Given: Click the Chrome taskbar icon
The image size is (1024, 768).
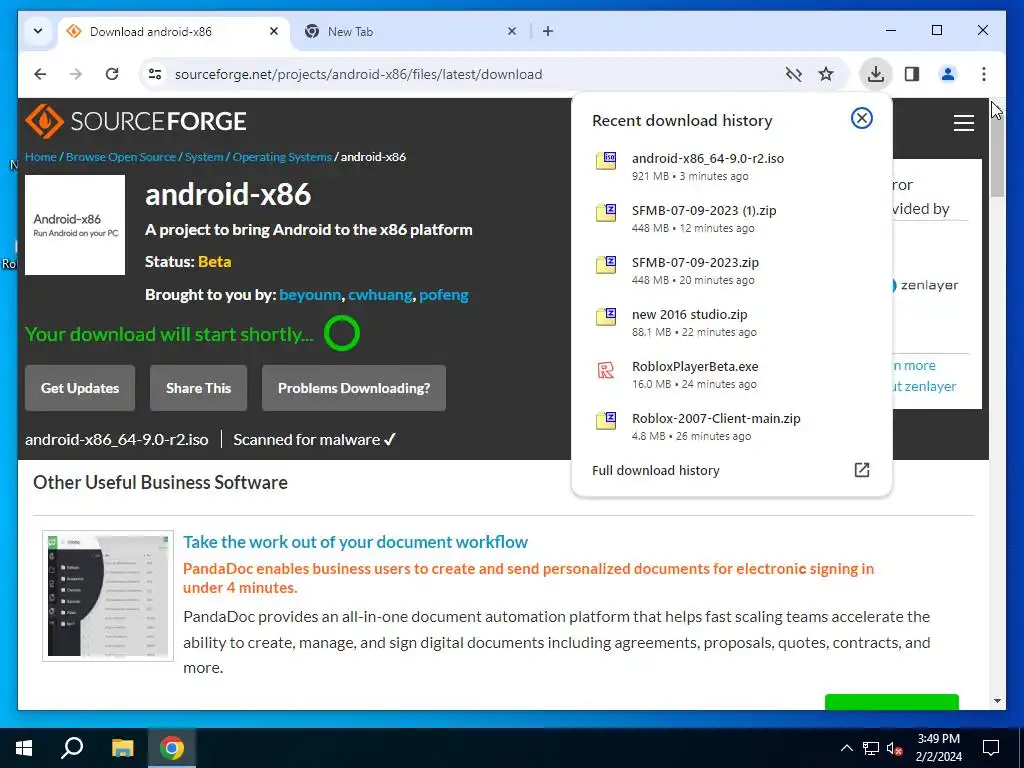Looking at the screenshot, I should 172,748.
